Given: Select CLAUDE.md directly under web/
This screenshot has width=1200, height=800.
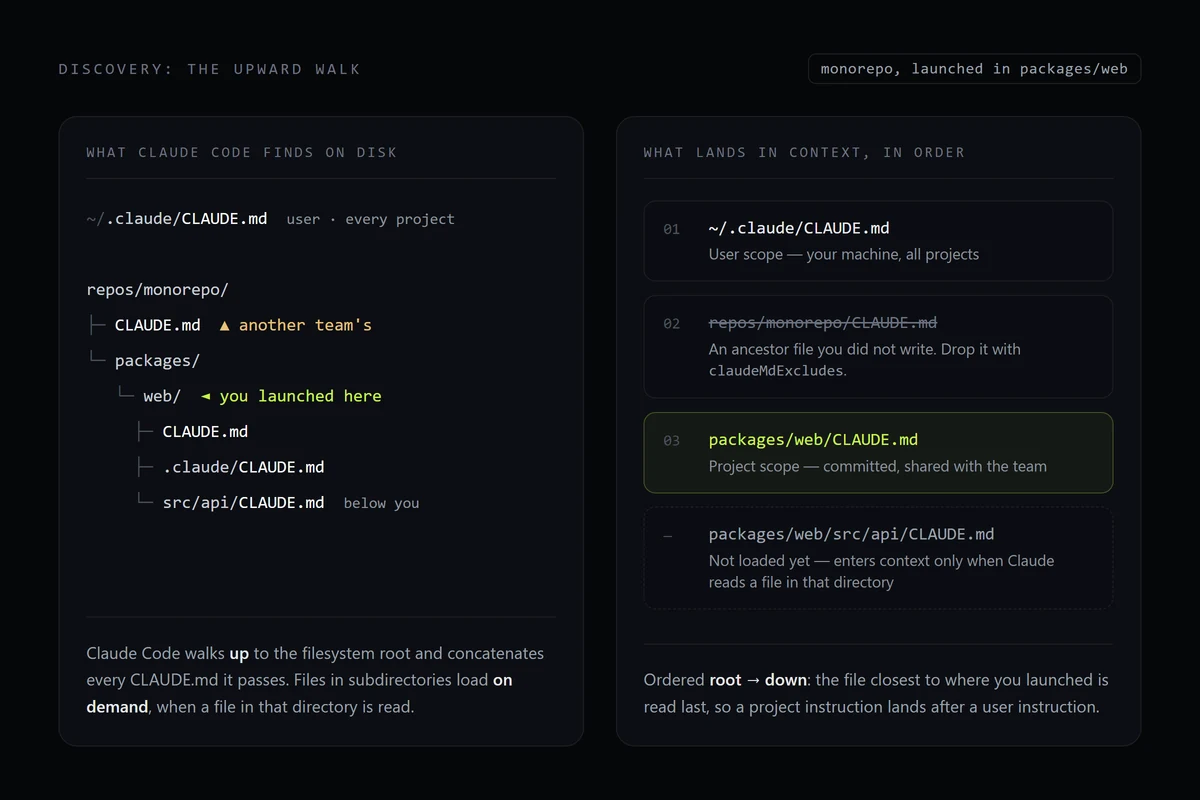Looking at the screenshot, I should [205, 432].
